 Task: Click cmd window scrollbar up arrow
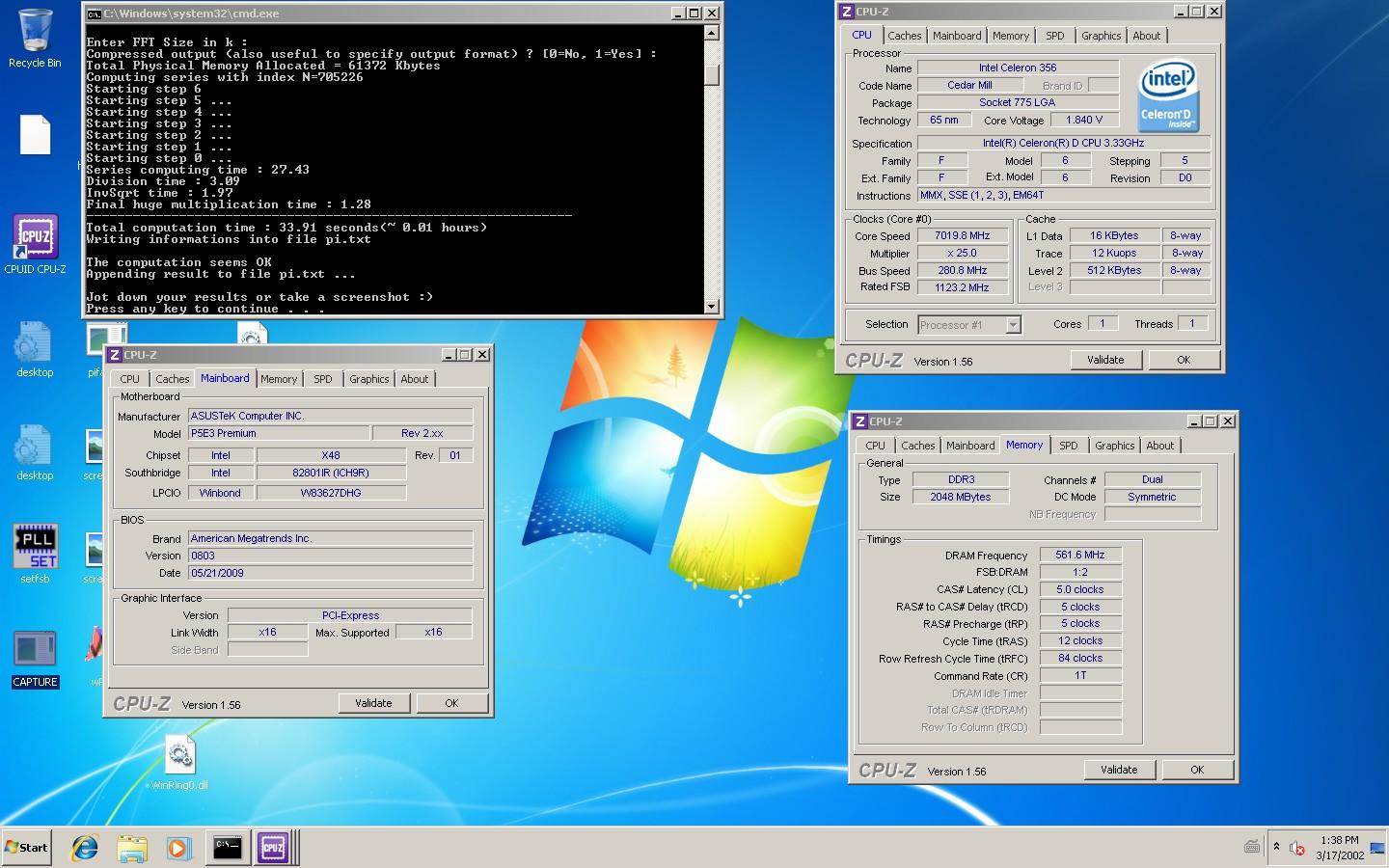(712, 33)
